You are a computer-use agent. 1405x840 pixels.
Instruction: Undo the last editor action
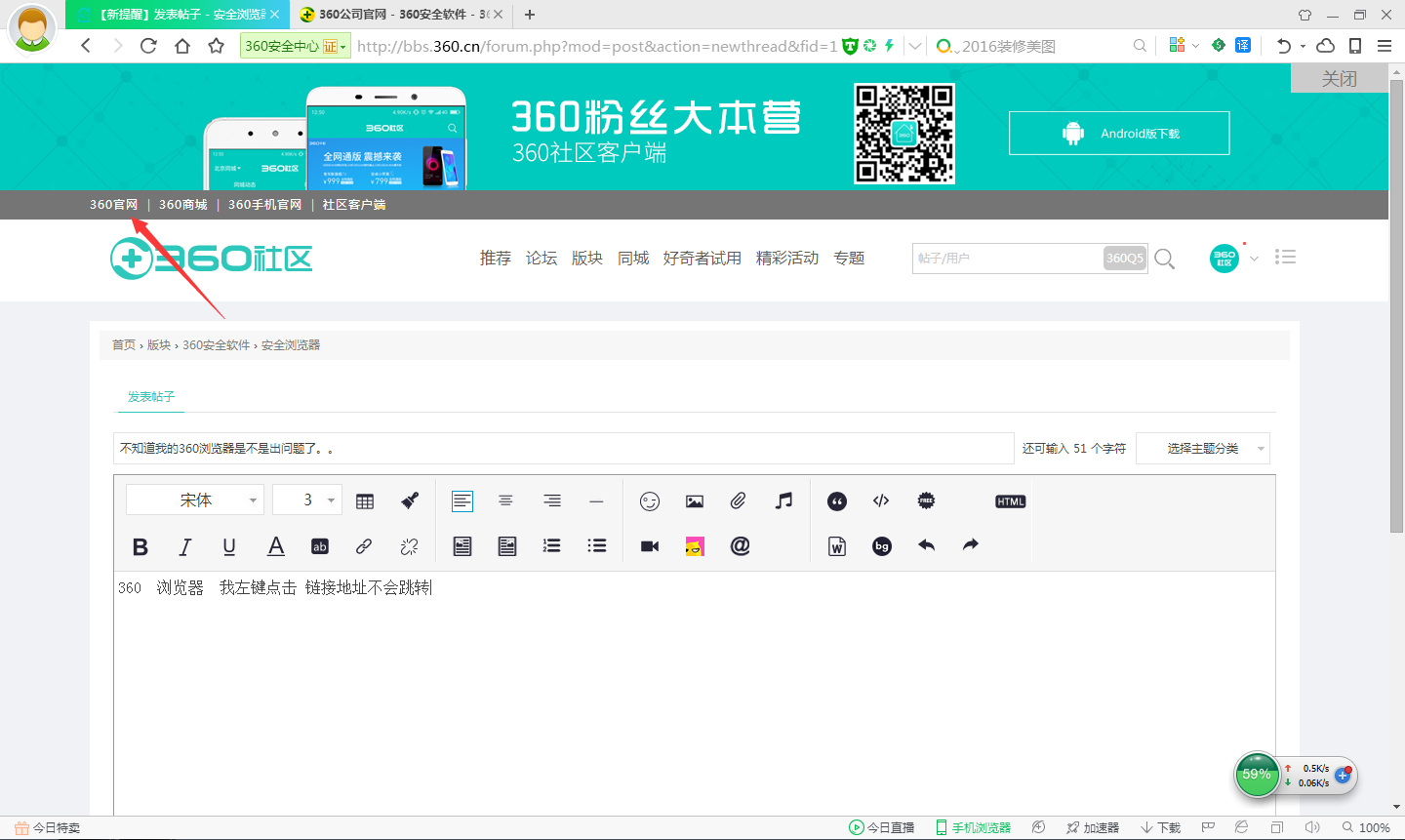pos(927,545)
